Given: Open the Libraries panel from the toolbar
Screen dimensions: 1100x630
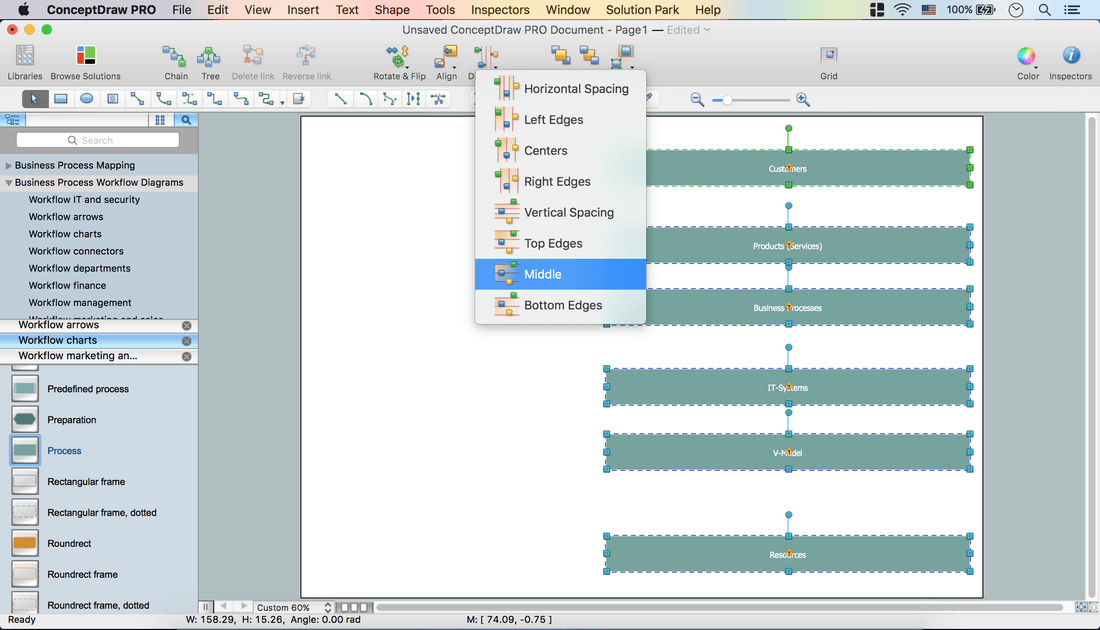Looking at the screenshot, I should click(x=25, y=61).
